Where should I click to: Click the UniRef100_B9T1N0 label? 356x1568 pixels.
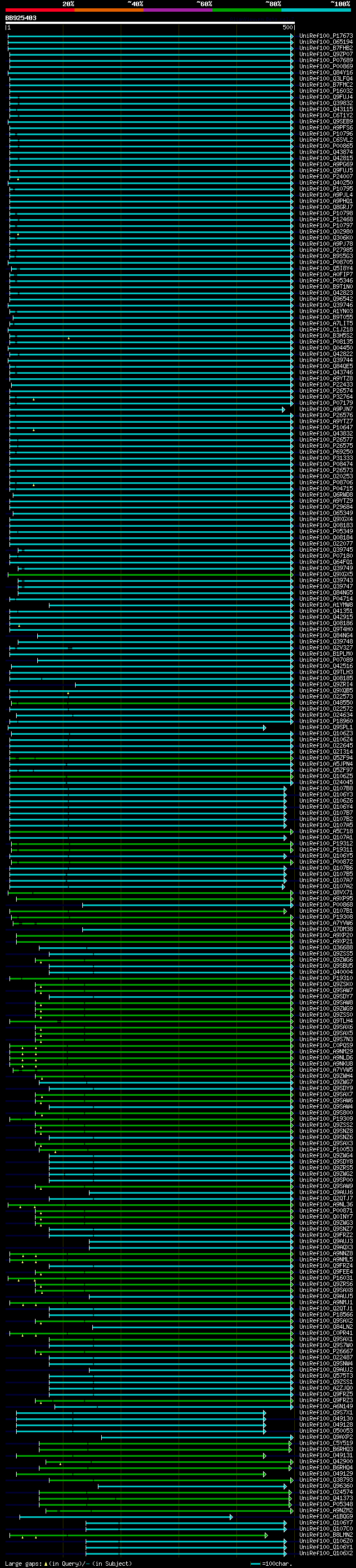pyautogui.click(x=325, y=286)
